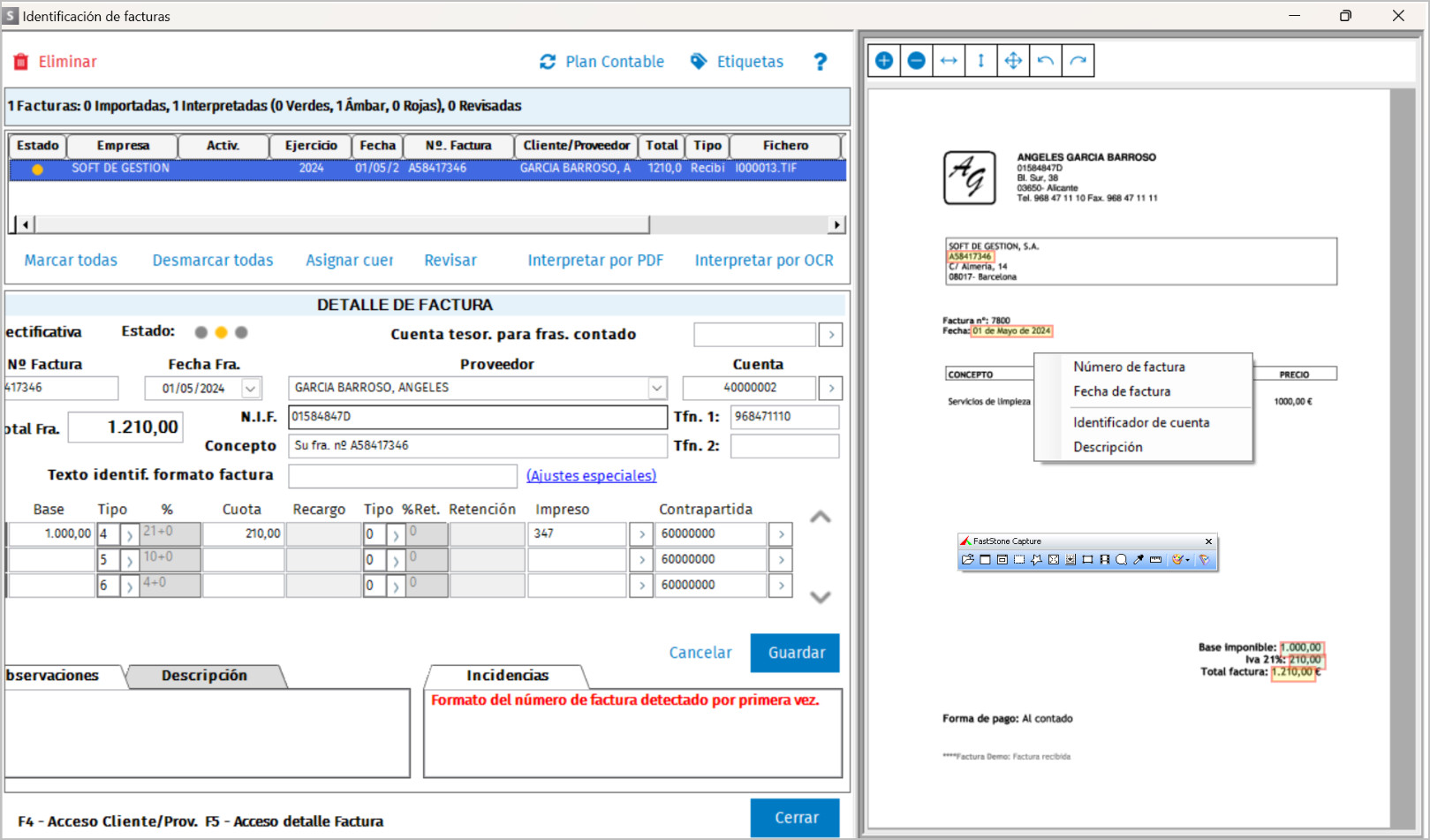1430x840 pixels.
Task: Click FastStone Screen Recorder film icon
Action: tap(1105, 559)
